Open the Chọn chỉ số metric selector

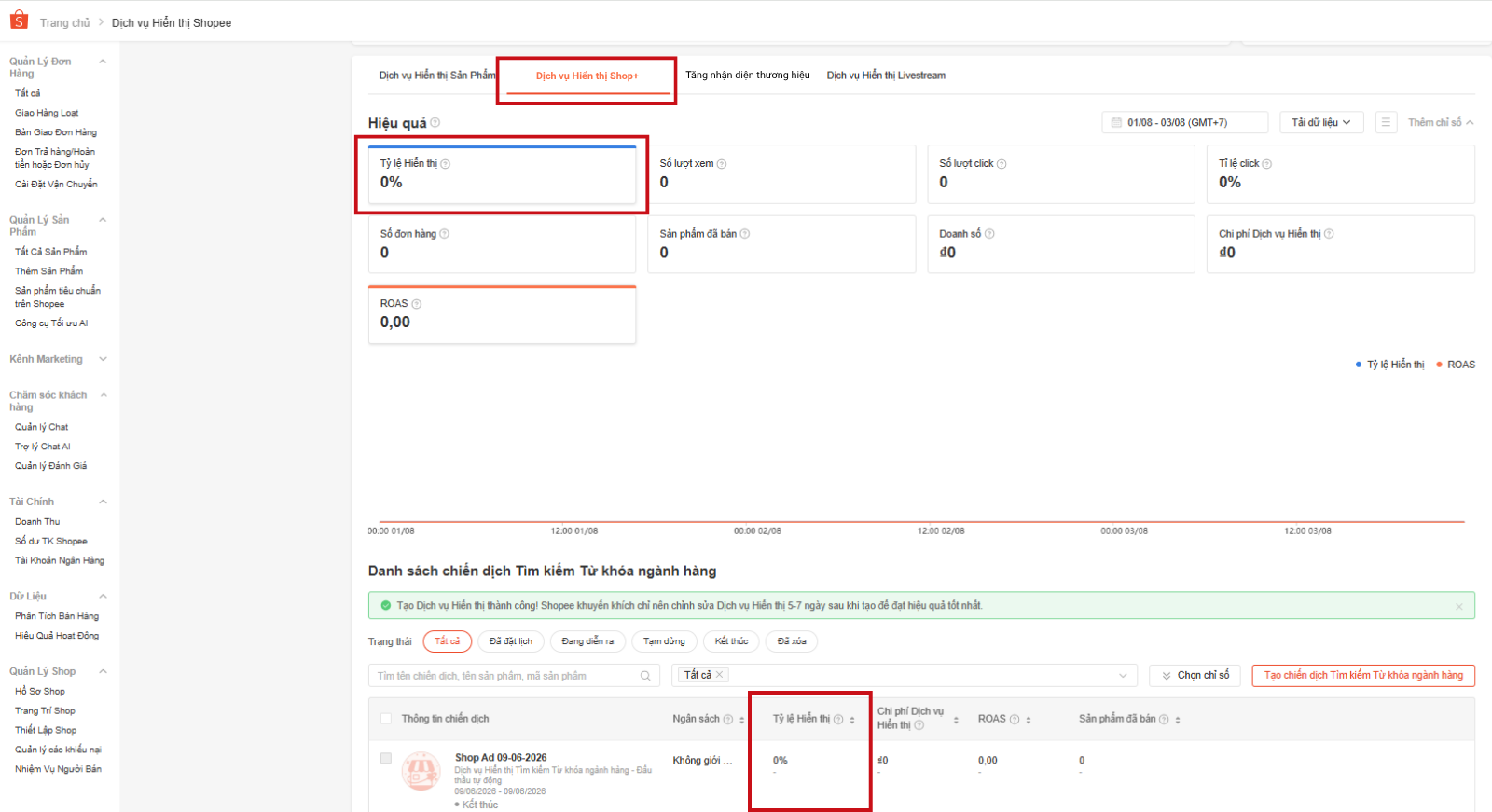(1196, 676)
